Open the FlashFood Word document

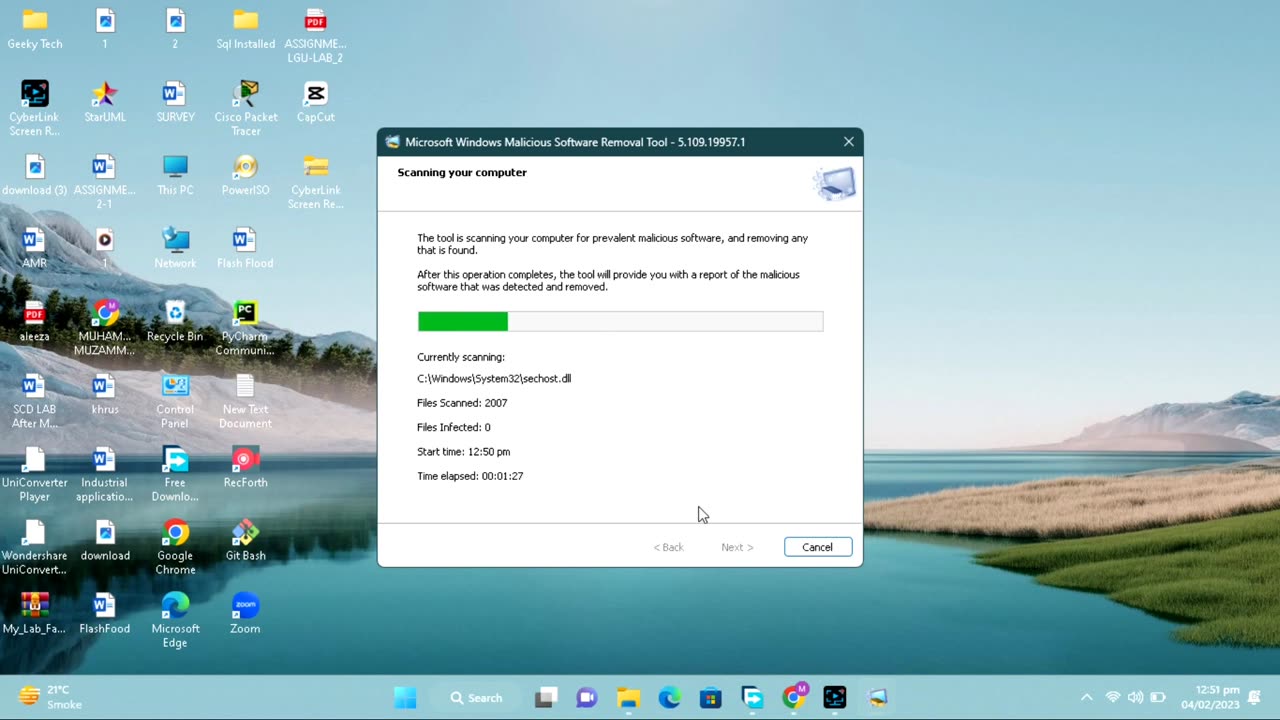105,614
